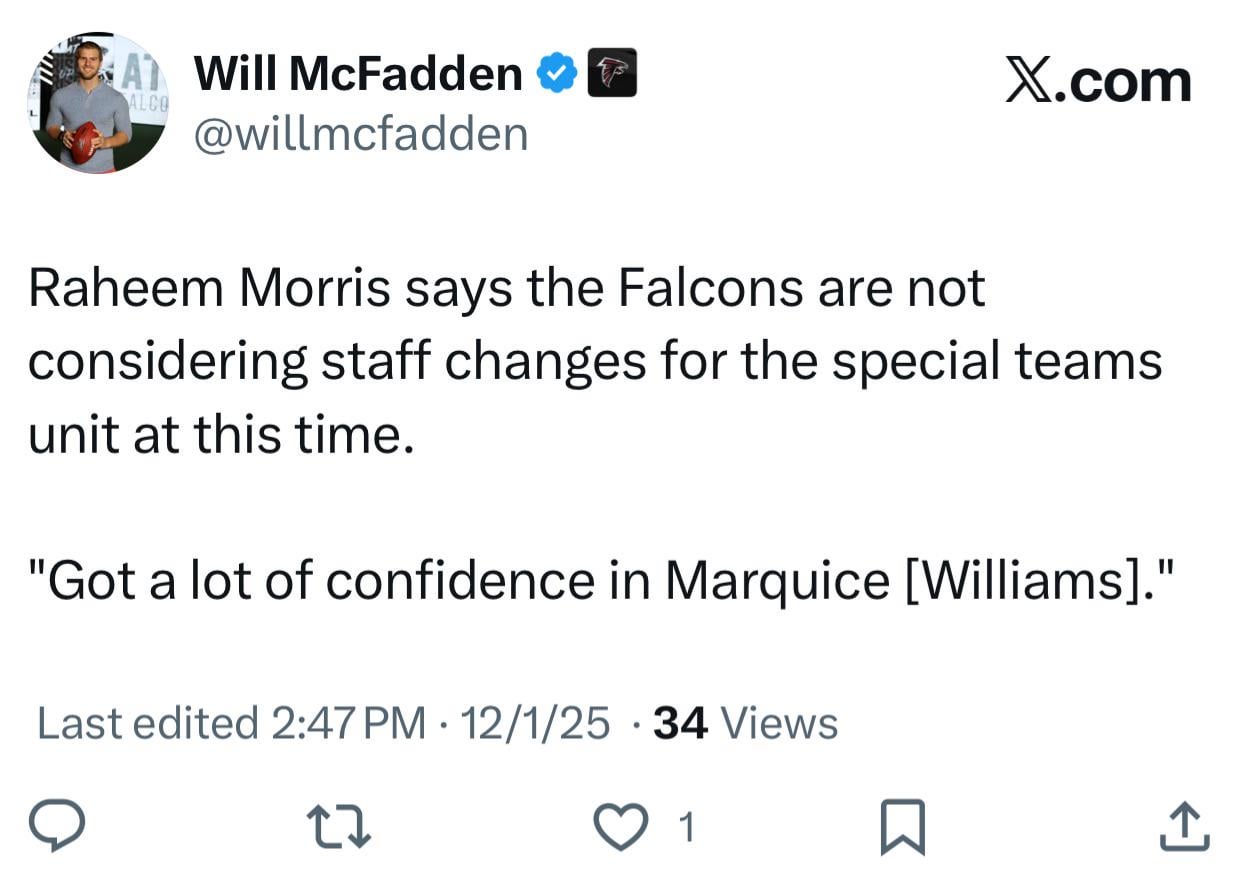Click the X.com logo
This screenshot has width=1237, height=876.
[1097, 82]
